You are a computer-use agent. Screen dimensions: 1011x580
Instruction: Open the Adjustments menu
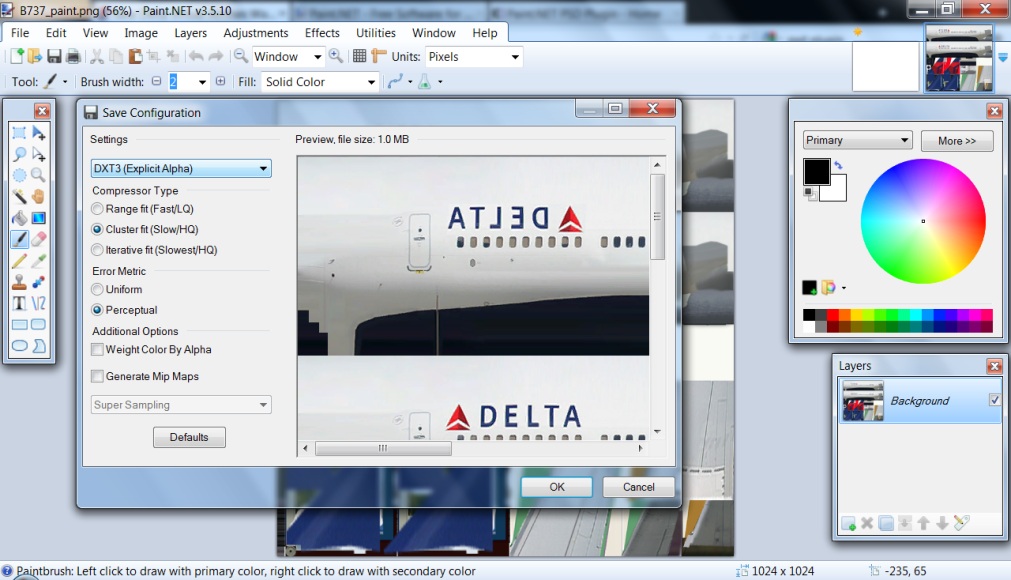255,33
